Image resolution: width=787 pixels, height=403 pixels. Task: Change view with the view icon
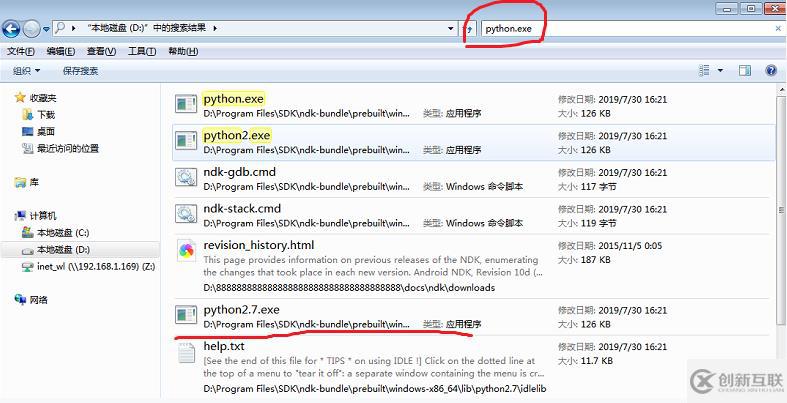click(704, 71)
